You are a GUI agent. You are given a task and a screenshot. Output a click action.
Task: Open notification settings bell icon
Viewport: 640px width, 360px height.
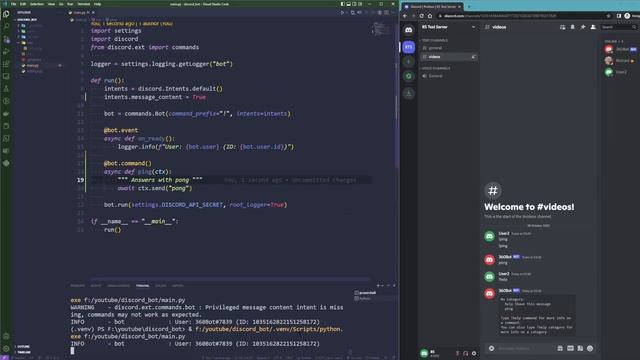[x=573, y=27]
